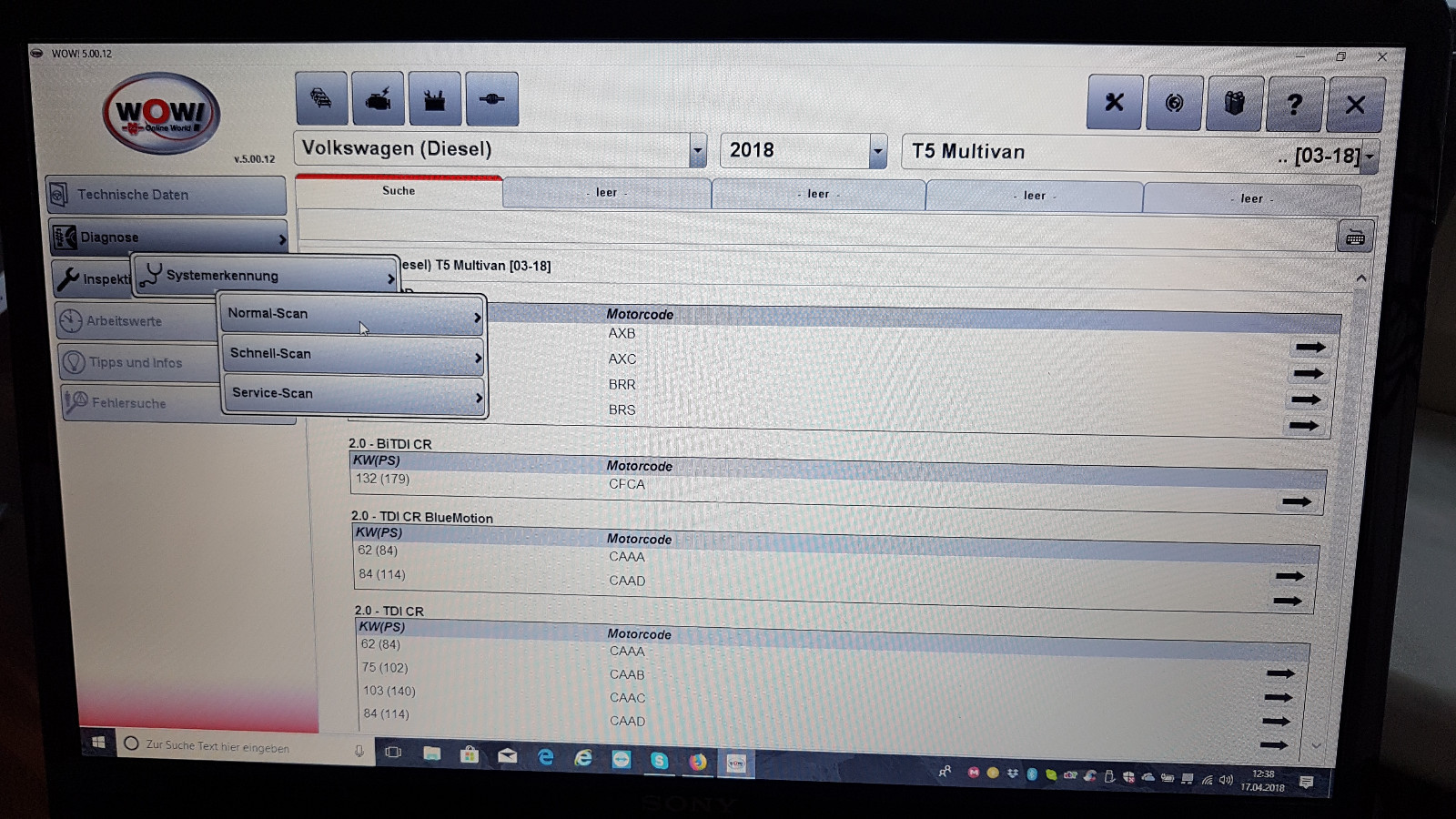Click the scroll up arrow of the list
This screenshot has width=1456, height=819.
coord(1361,278)
